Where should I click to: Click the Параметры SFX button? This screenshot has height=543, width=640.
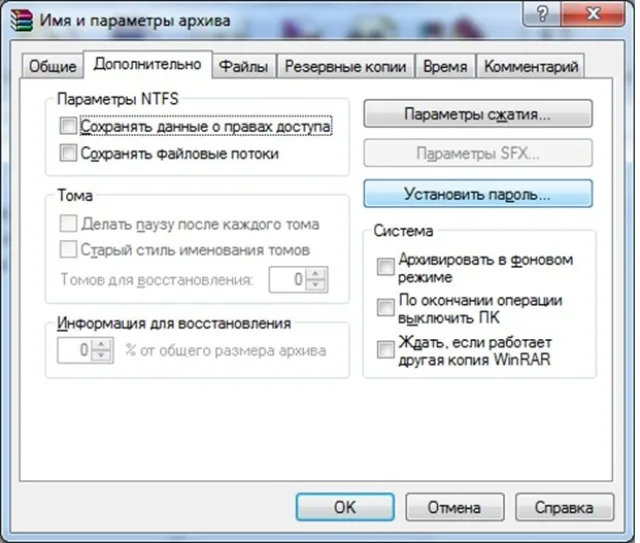(x=478, y=153)
